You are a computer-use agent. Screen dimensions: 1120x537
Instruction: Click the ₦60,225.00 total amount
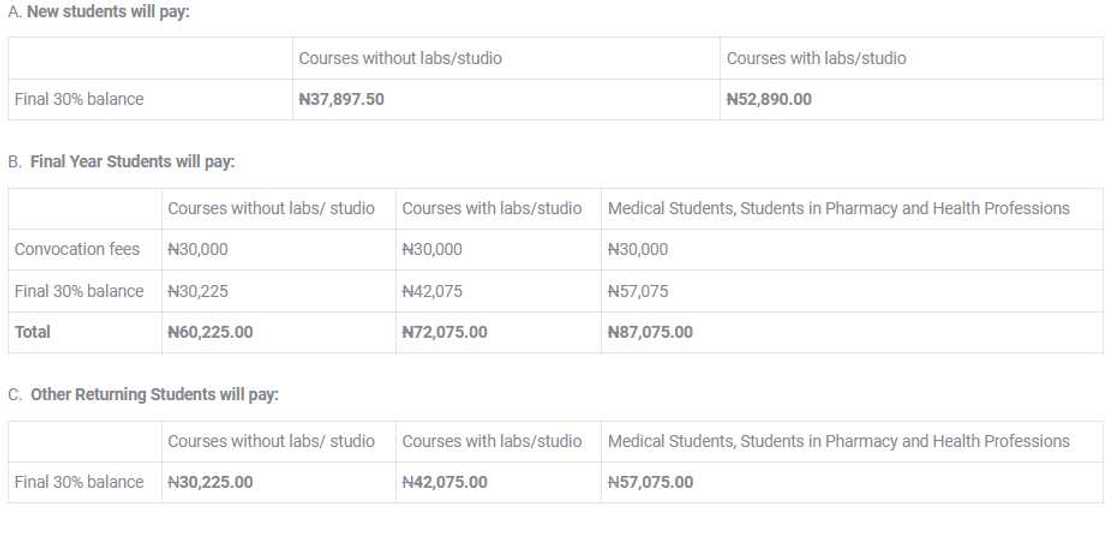tap(210, 332)
